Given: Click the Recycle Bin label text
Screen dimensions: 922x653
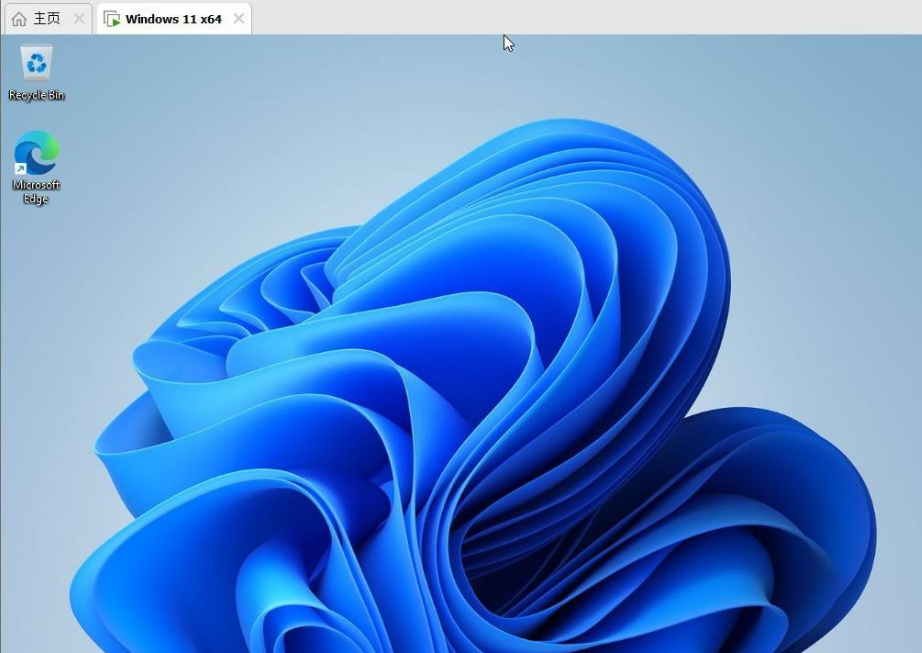Looking at the screenshot, I should [x=37, y=96].
